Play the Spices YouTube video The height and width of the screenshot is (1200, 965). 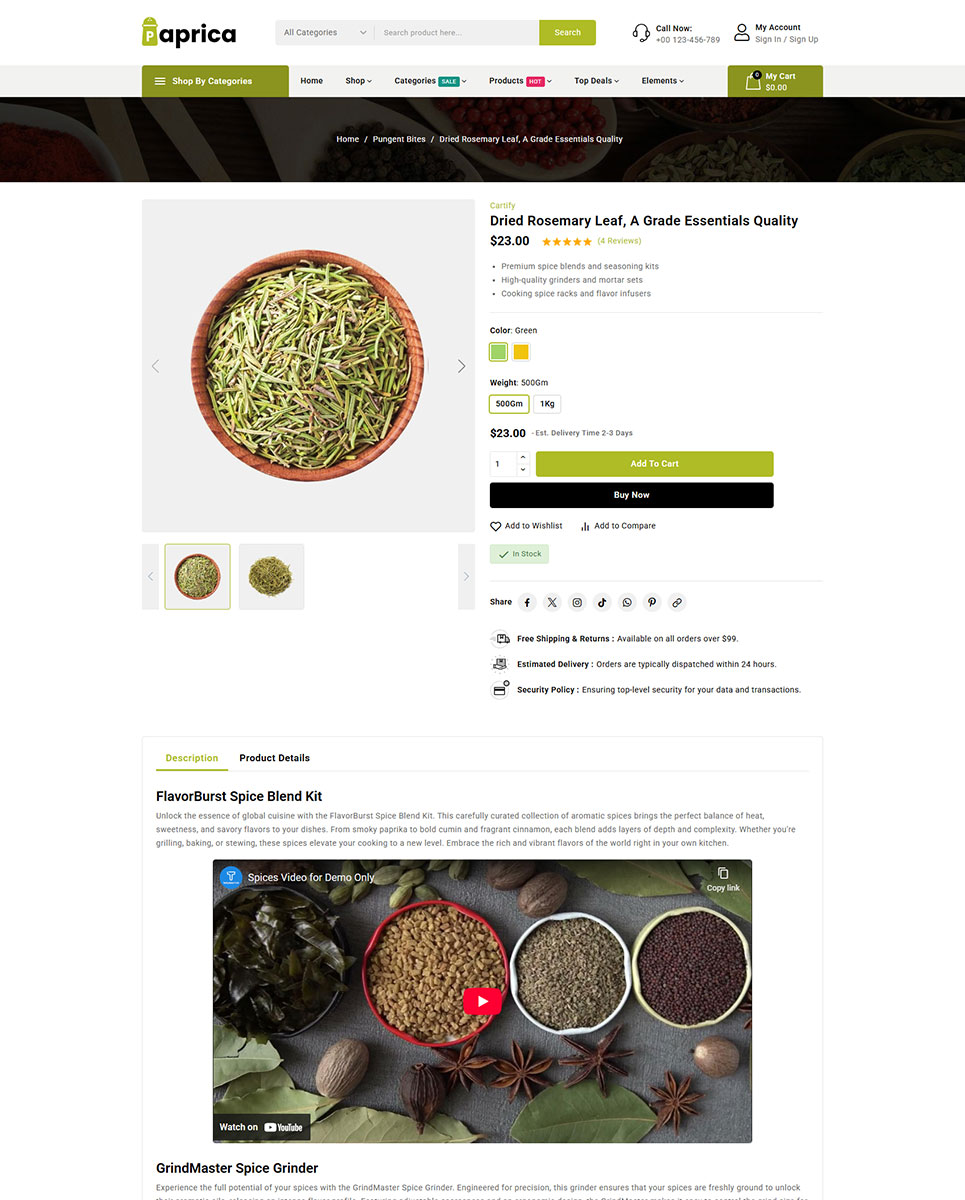point(482,1001)
